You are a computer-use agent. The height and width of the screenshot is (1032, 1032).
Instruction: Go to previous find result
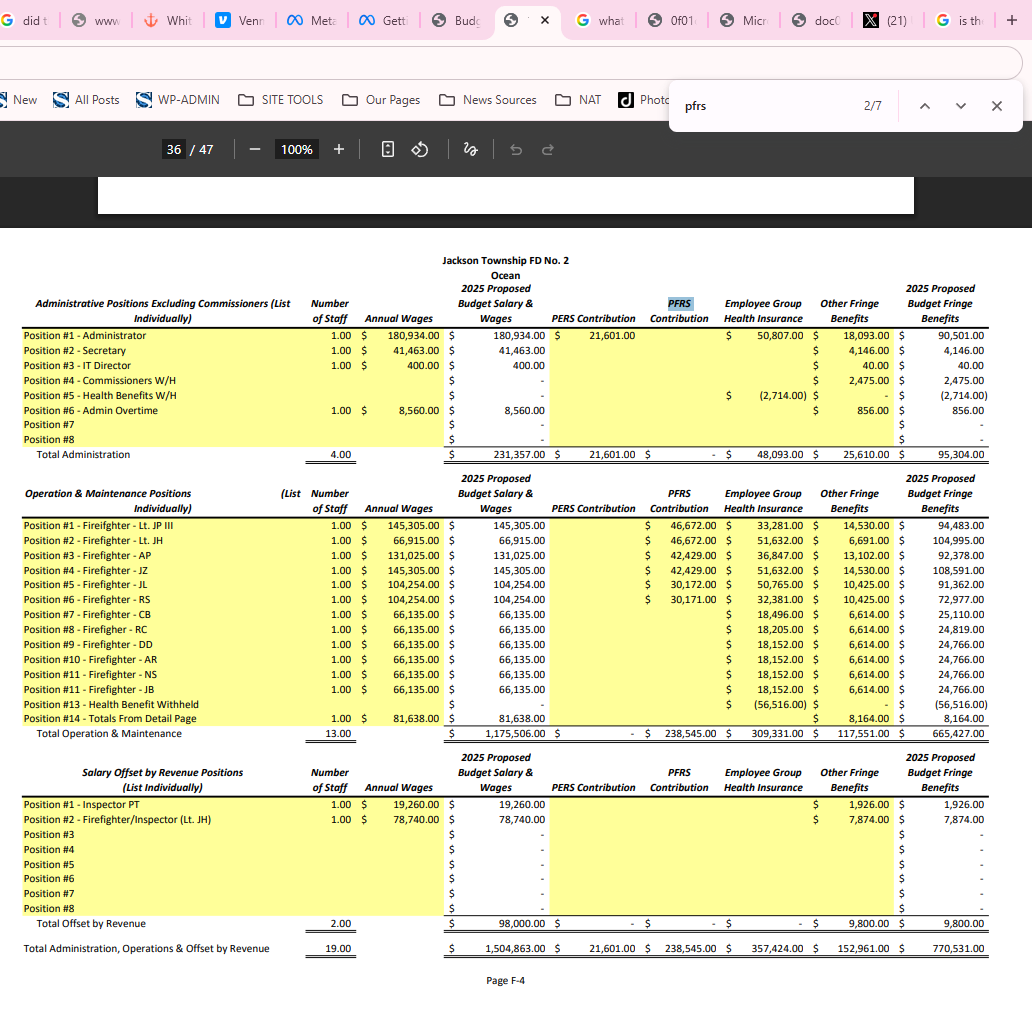tap(925, 106)
